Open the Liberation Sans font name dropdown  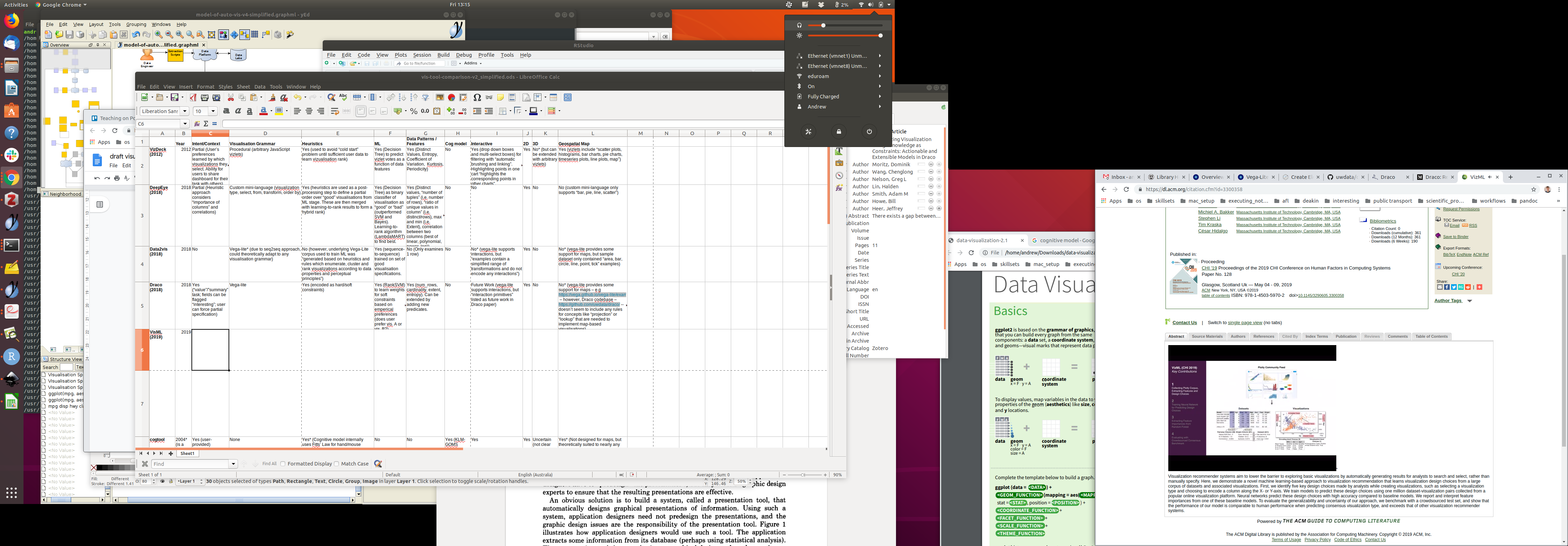184,111
